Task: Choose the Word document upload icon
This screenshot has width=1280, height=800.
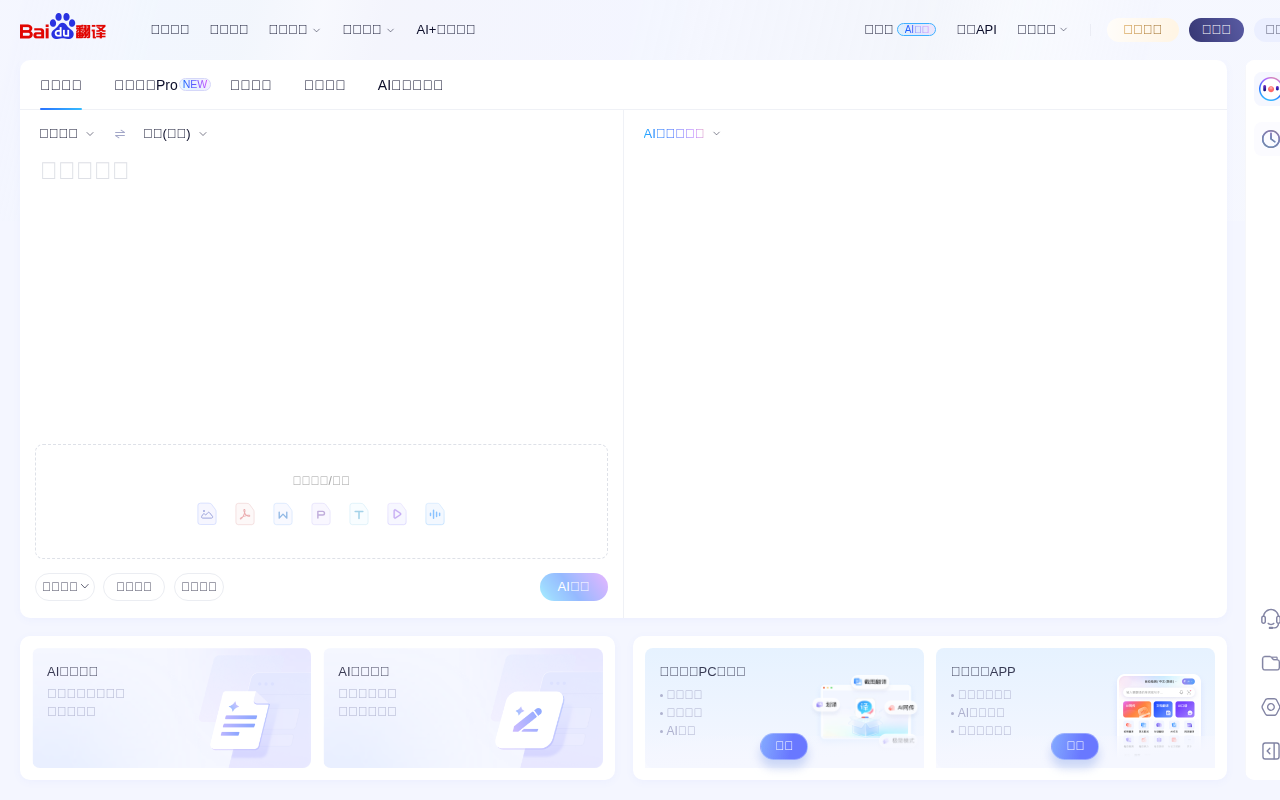Action: (x=283, y=514)
